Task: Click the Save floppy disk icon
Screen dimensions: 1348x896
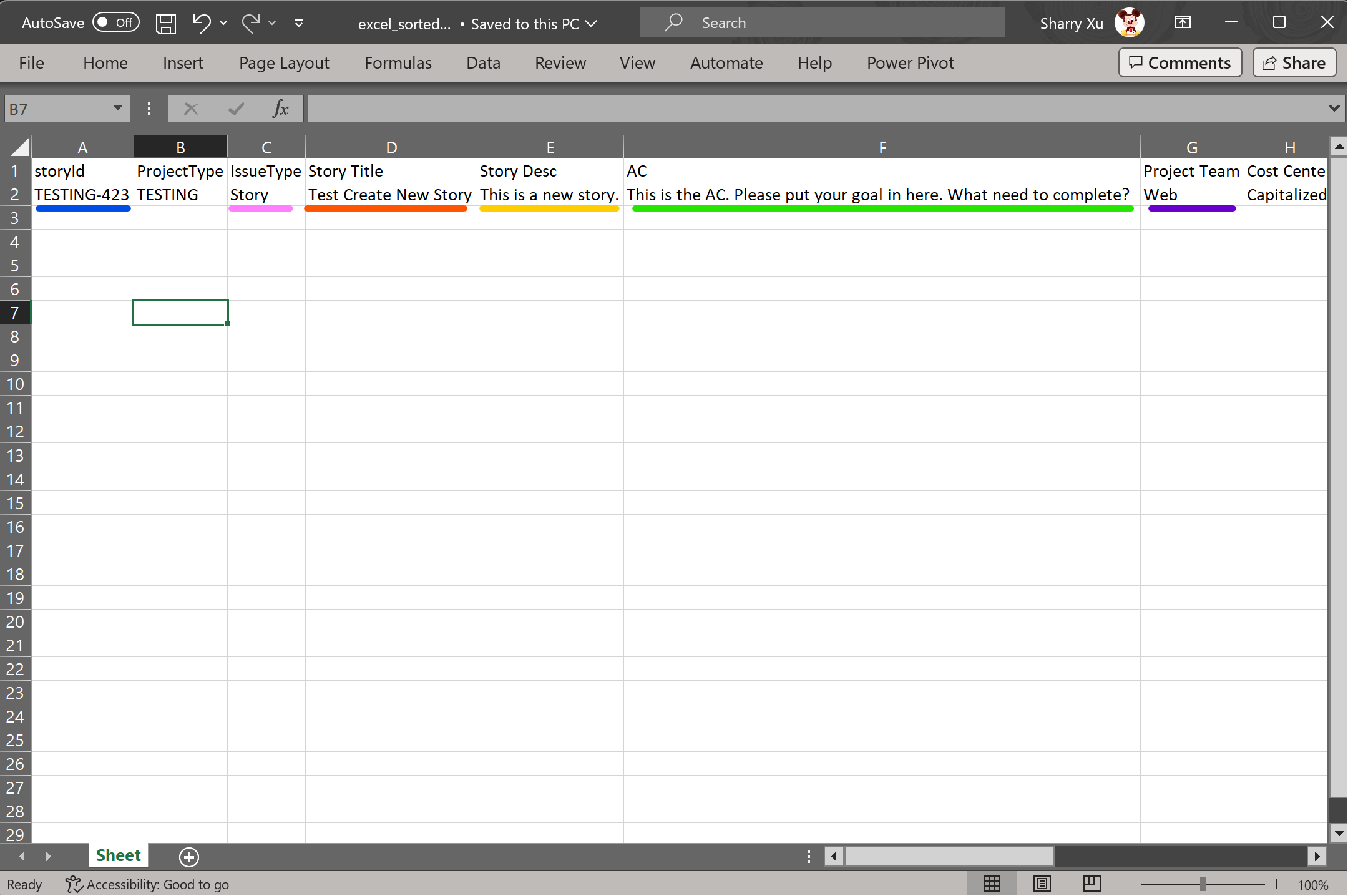Action: pos(166,24)
